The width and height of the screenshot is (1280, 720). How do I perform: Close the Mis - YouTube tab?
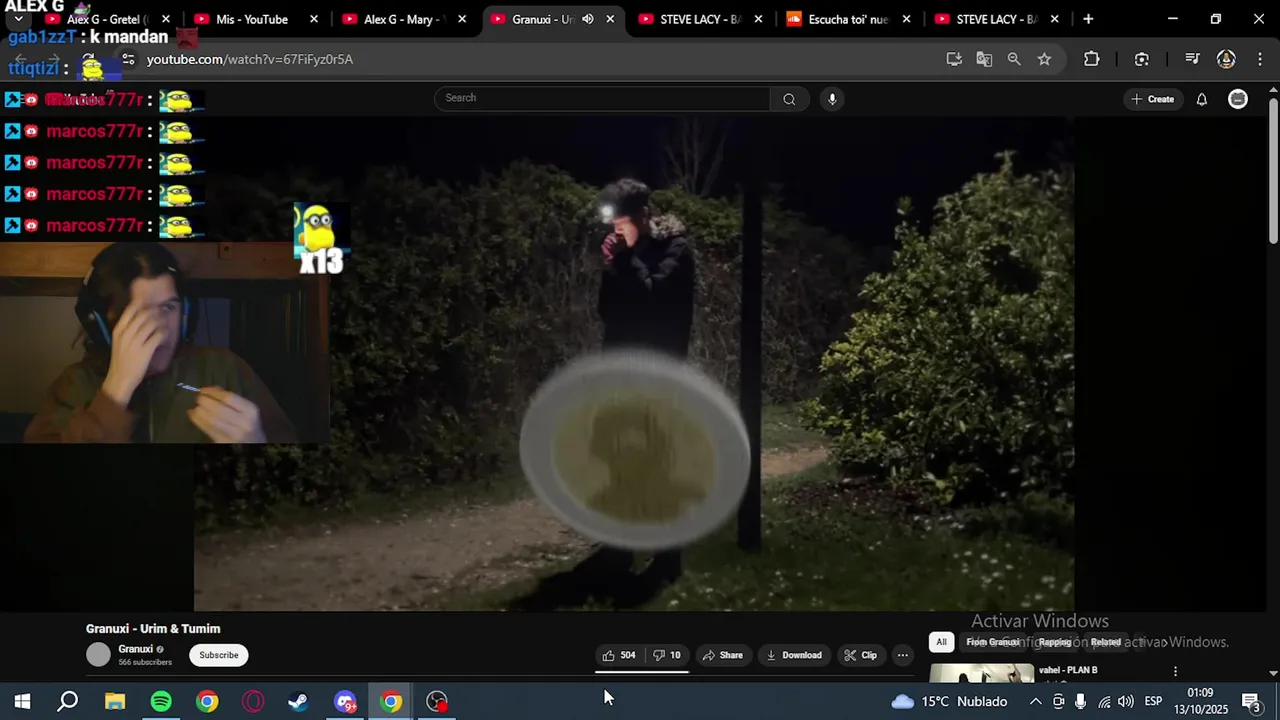pyautogui.click(x=314, y=19)
